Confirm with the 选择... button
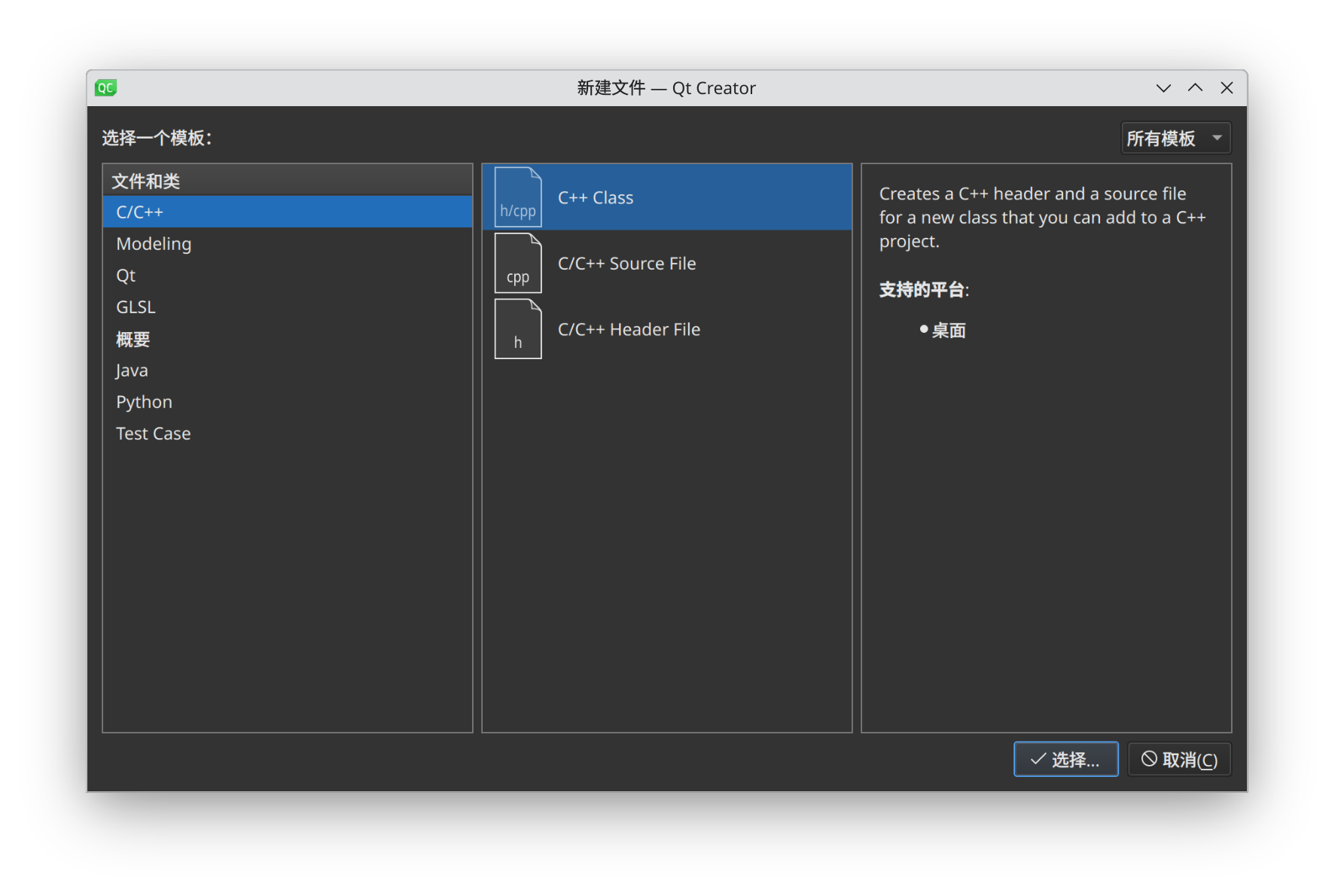The width and height of the screenshot is (1335, 896). pyautogui.click(x=1065, y=759)
